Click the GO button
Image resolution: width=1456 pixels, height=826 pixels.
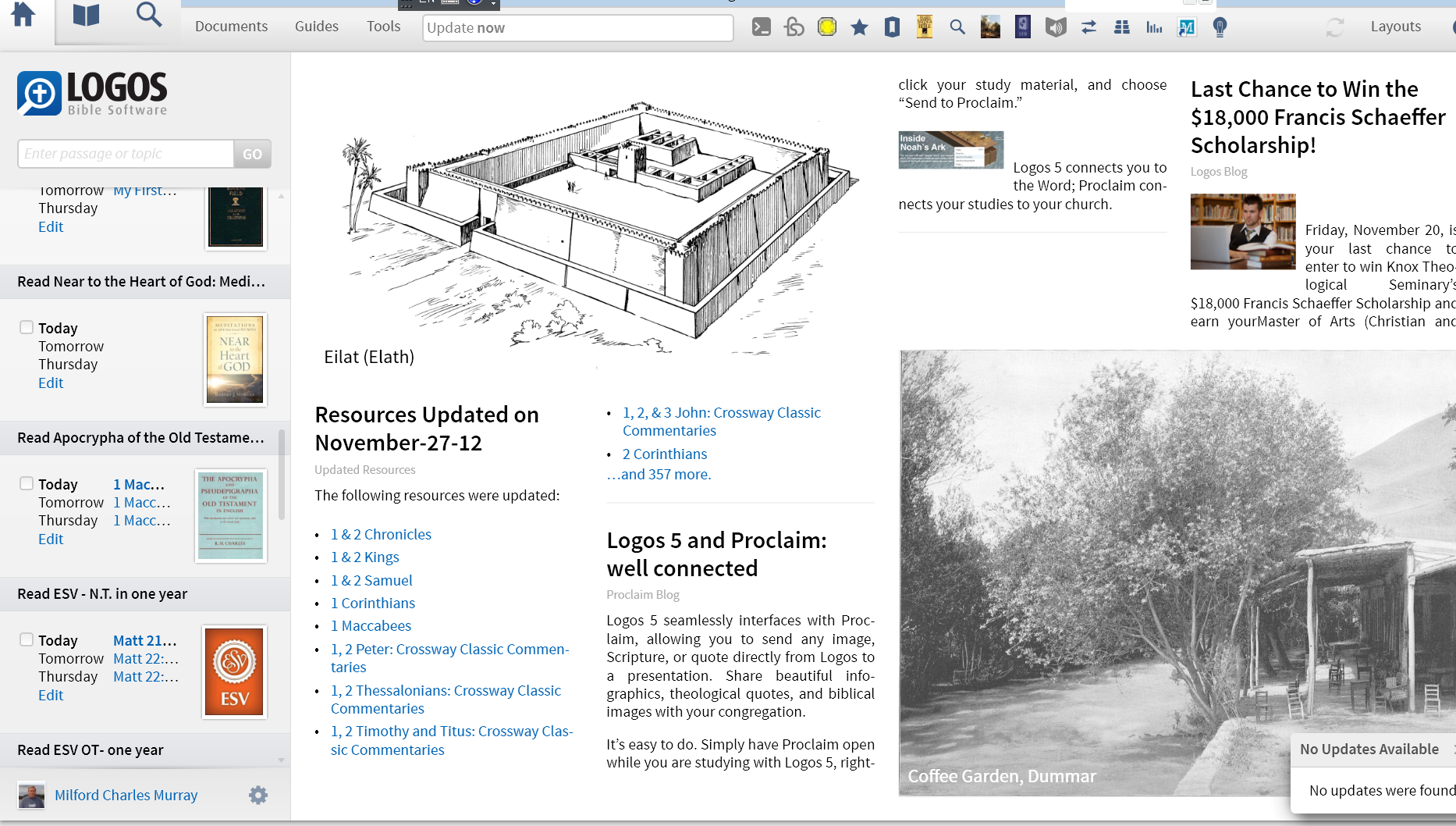(x=252, y=154)
